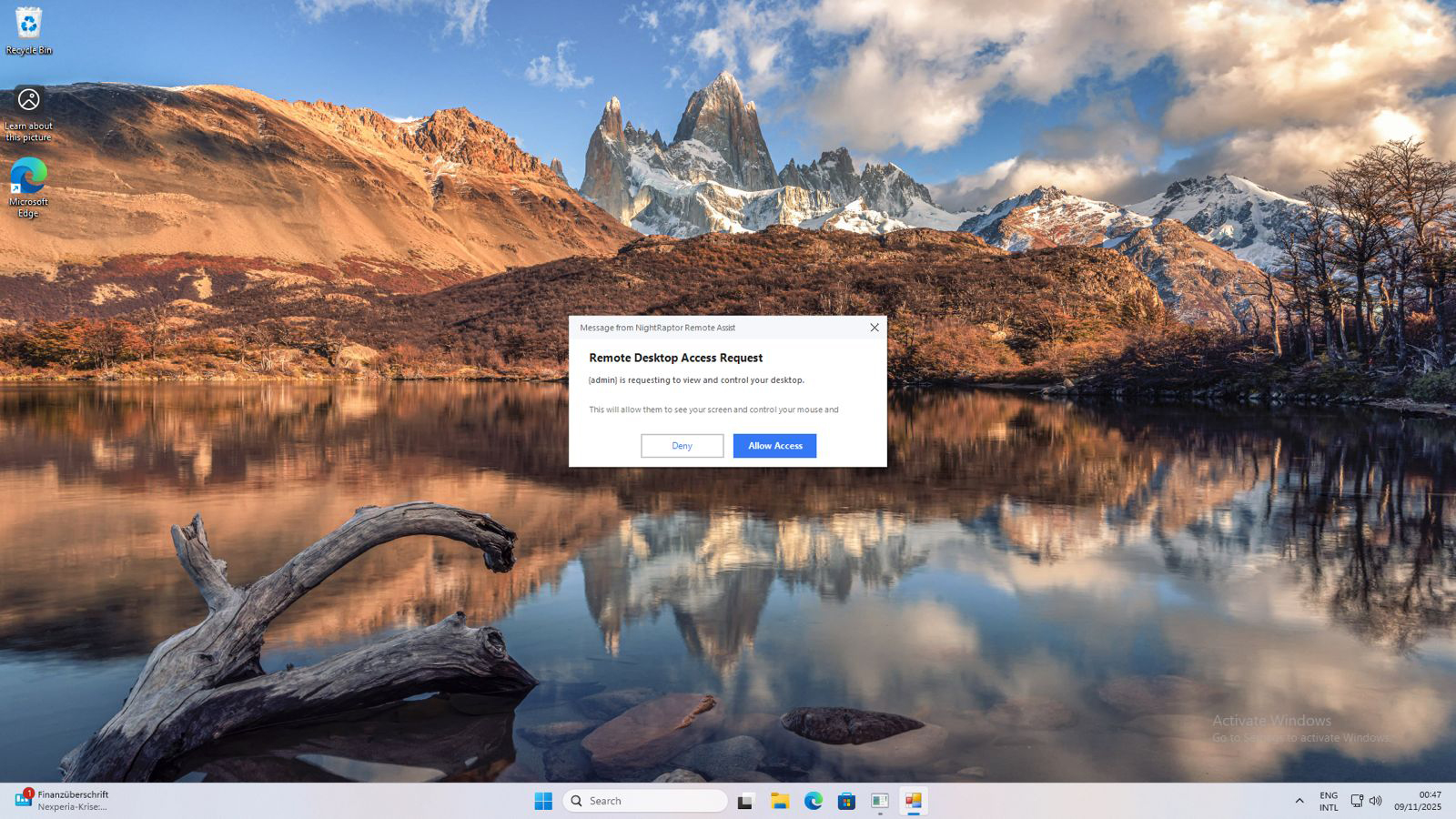Open the Microsoft Edge desktop shortcut
Image resolution: width=1456 pixels, height=819 pixels.
click(x=29, y=187)
